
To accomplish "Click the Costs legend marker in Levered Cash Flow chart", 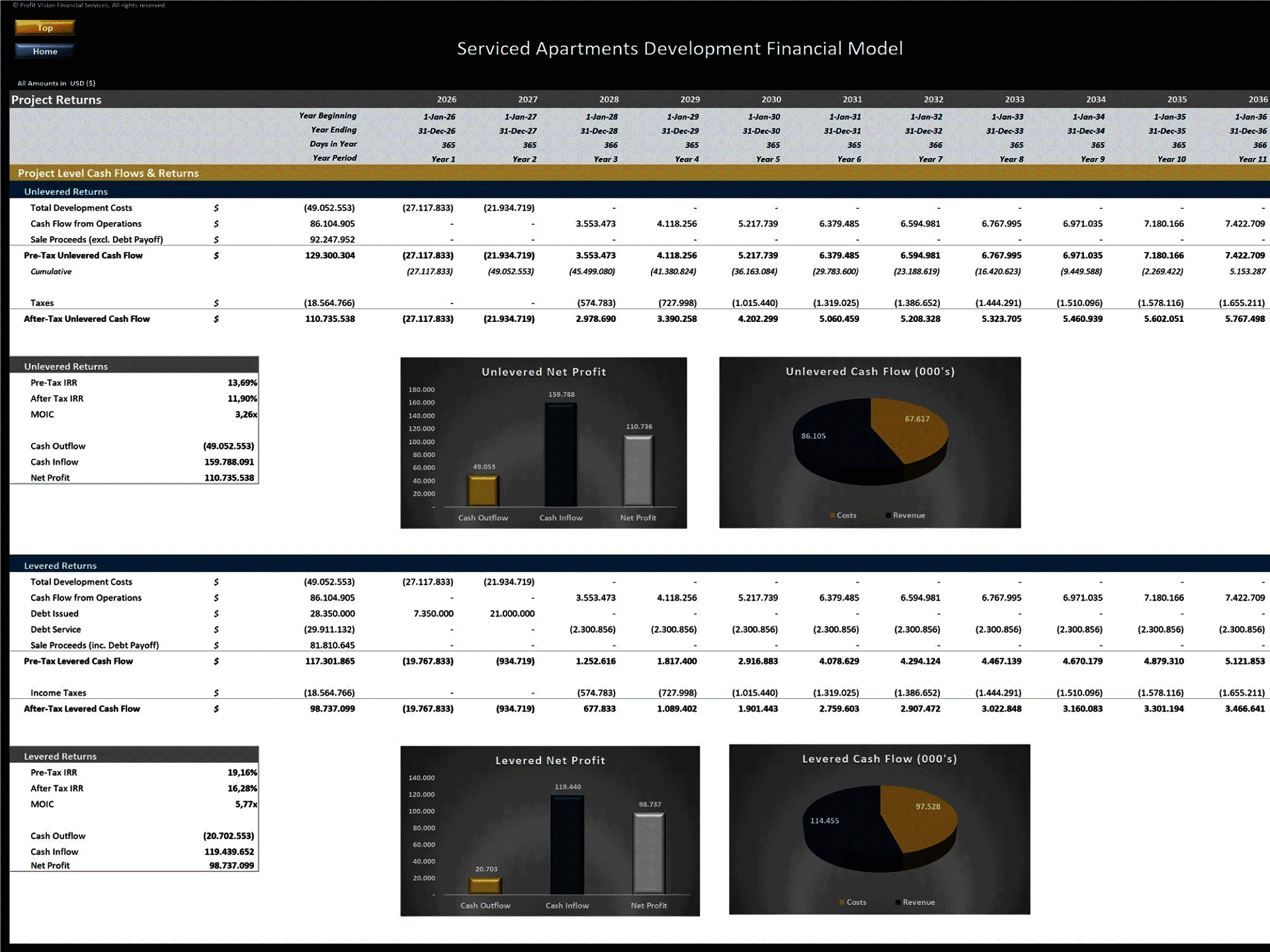I will click(x=840, y=902).
